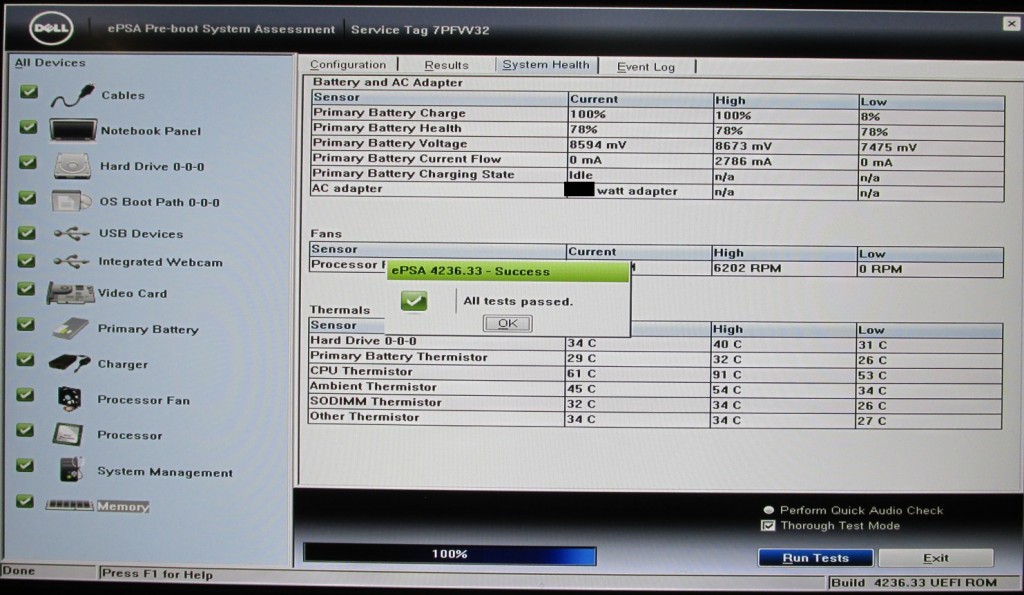This screenshot has width=1024, height=595.
Task: Uncheck the Integrated Webcam checkbox
Action: tap(26, 261)
